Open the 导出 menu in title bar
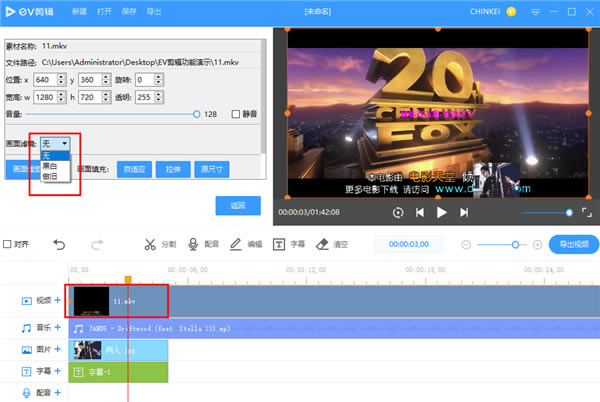Screen dimensions: 600x402 point(153,11)
